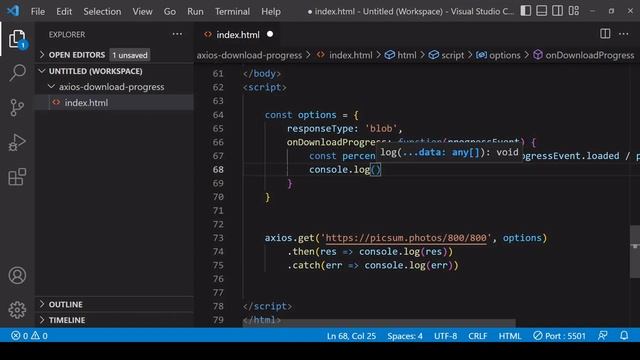Open the Selection menu
This screenshot has width=640, height=360.
pyautogui.click(x=102, y=11)
